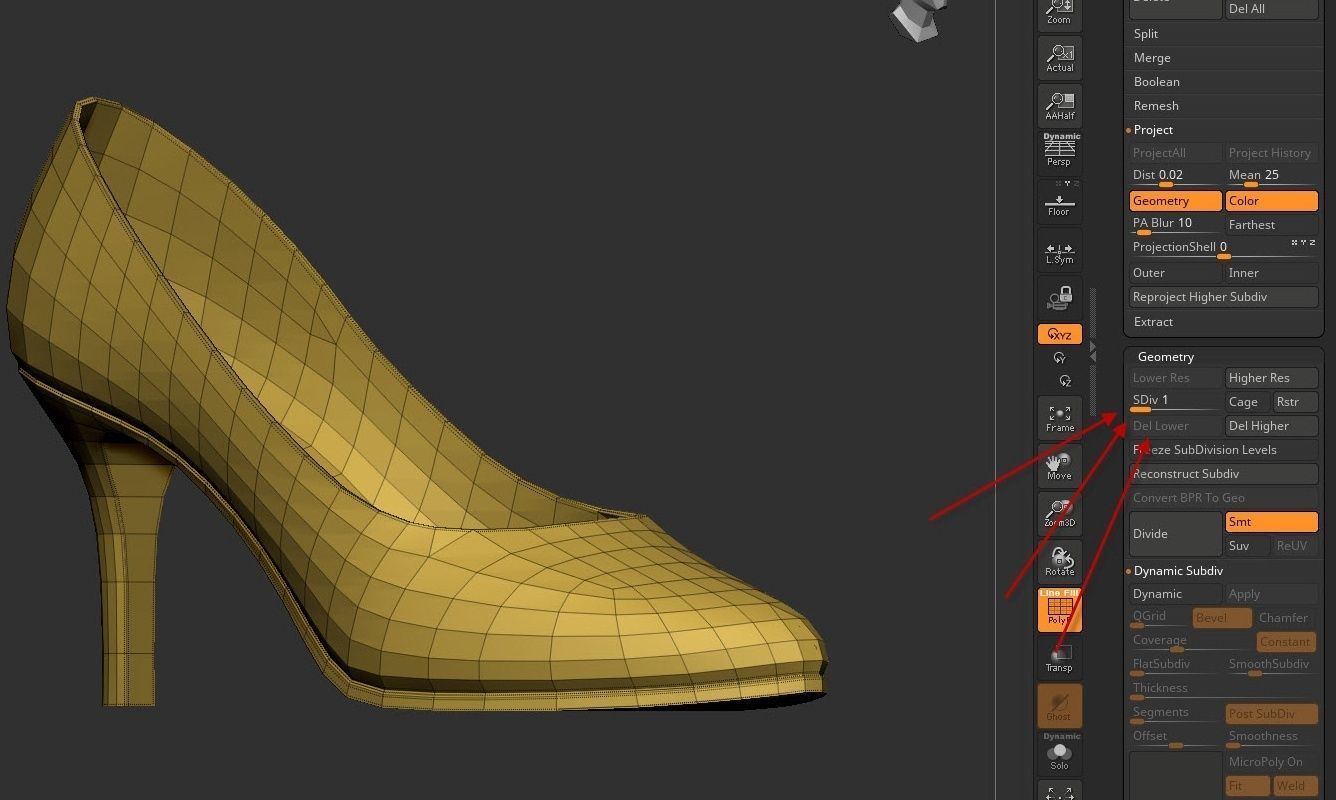
Task: Toggle the Geometry projection button
Action: pos(1176,201)
